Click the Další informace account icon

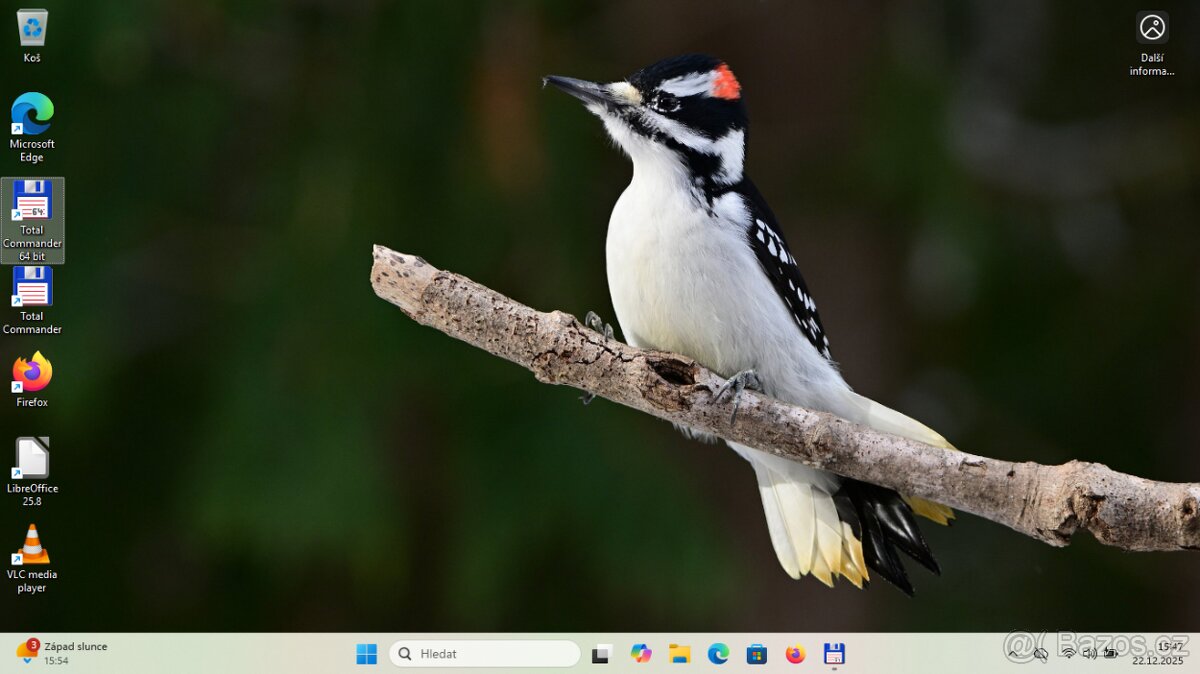click(1151, 28)
